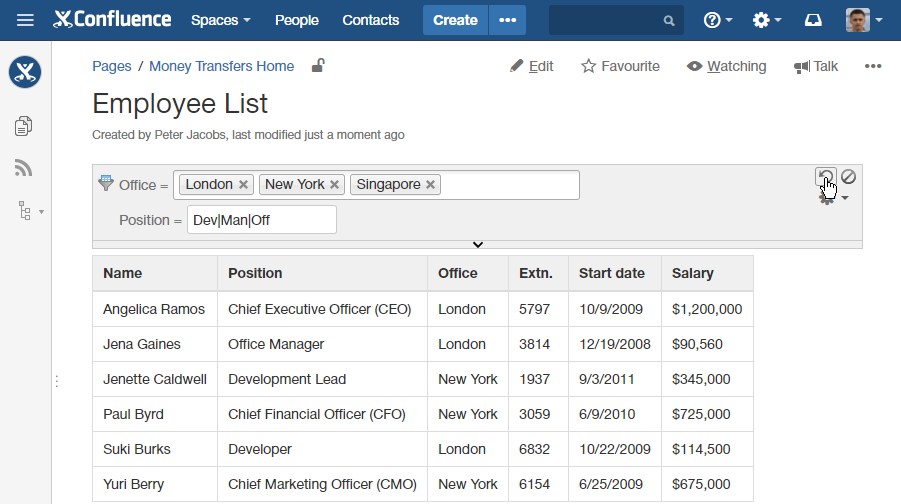Screen dimensions: 901x504
Task: Open the sidebar hamburger menu
Action: pos(25,20)
